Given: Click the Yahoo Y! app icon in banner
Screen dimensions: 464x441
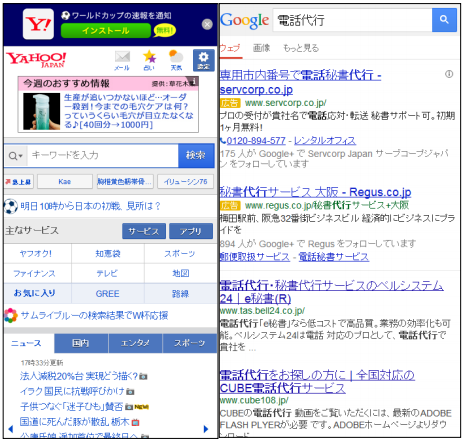Looking at the screenshot, I should click(x=38, y=24).
